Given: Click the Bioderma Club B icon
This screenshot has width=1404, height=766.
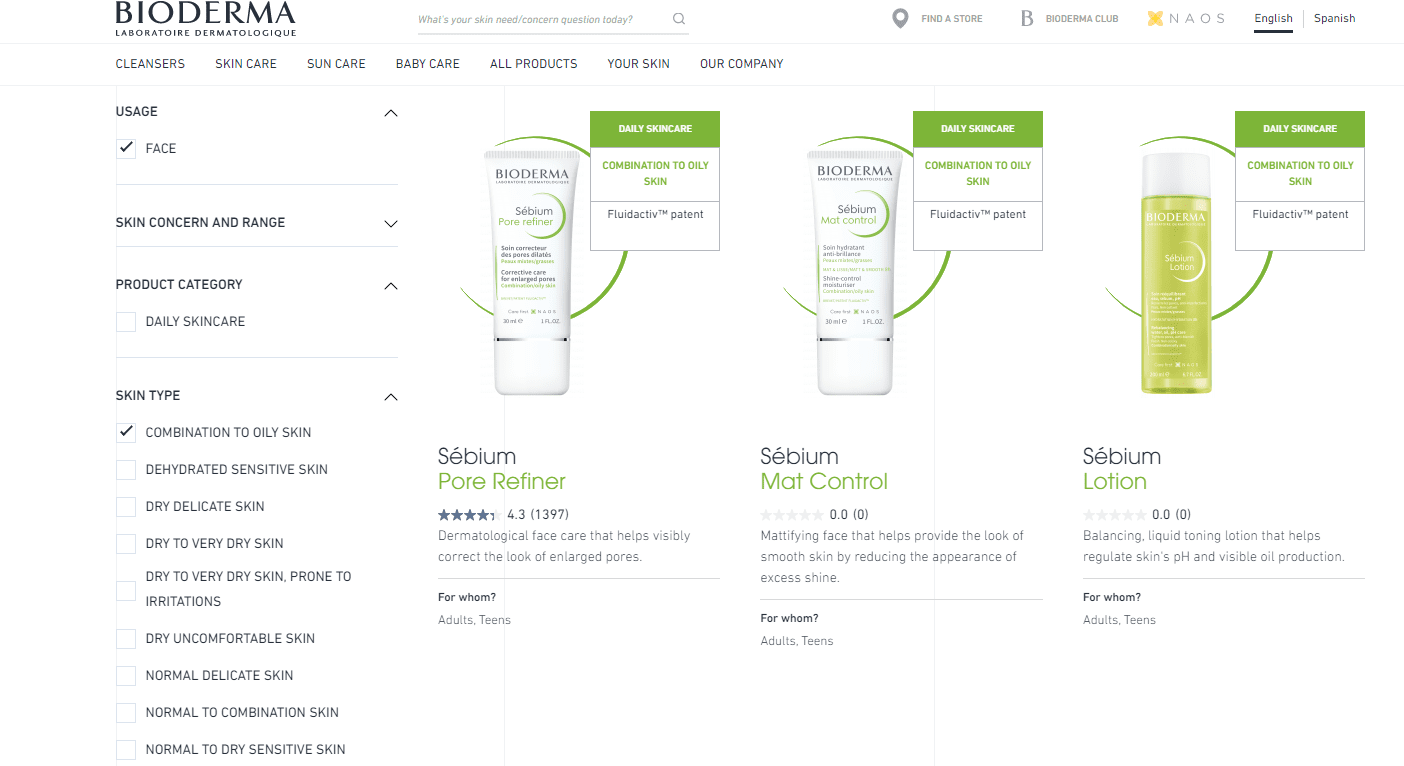Looking at the screenshot, I should point(1027,18).
